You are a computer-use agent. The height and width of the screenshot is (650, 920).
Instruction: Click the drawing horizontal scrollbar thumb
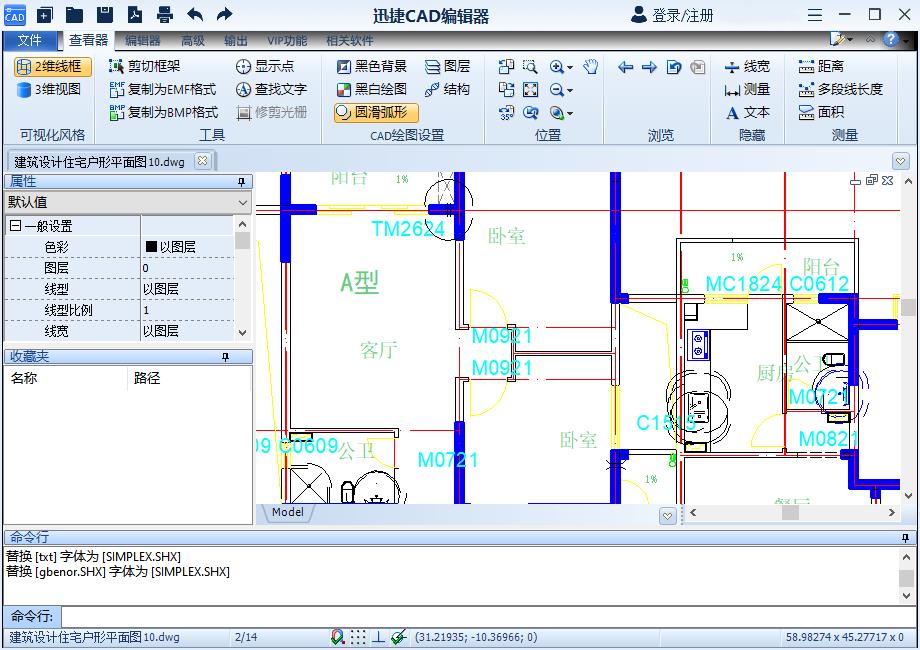(790, 512)
